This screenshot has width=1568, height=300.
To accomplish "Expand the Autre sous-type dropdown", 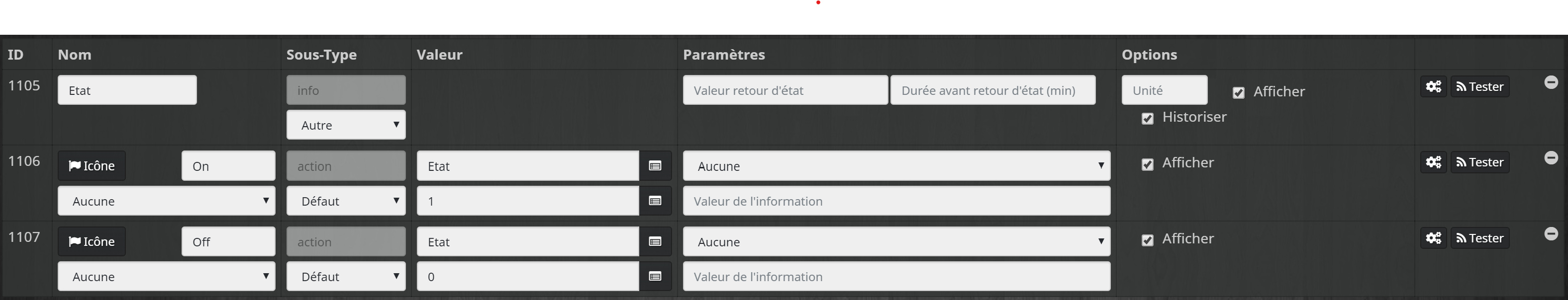I will [x=346, y=125].
